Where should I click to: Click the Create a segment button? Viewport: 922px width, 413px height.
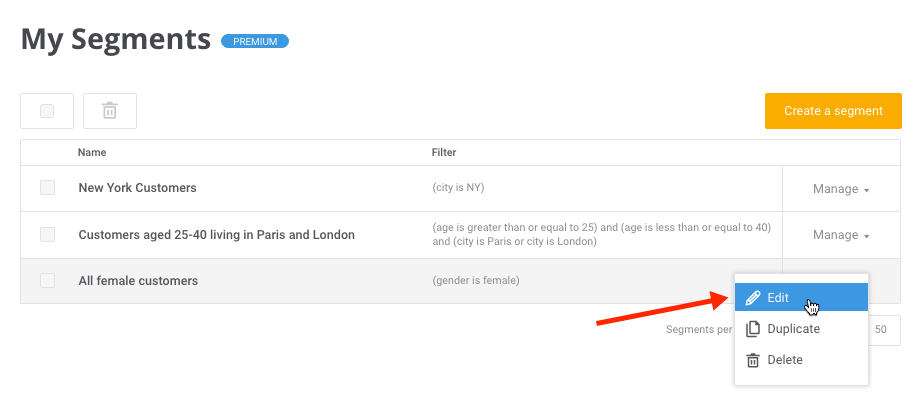tap(833, 111)
